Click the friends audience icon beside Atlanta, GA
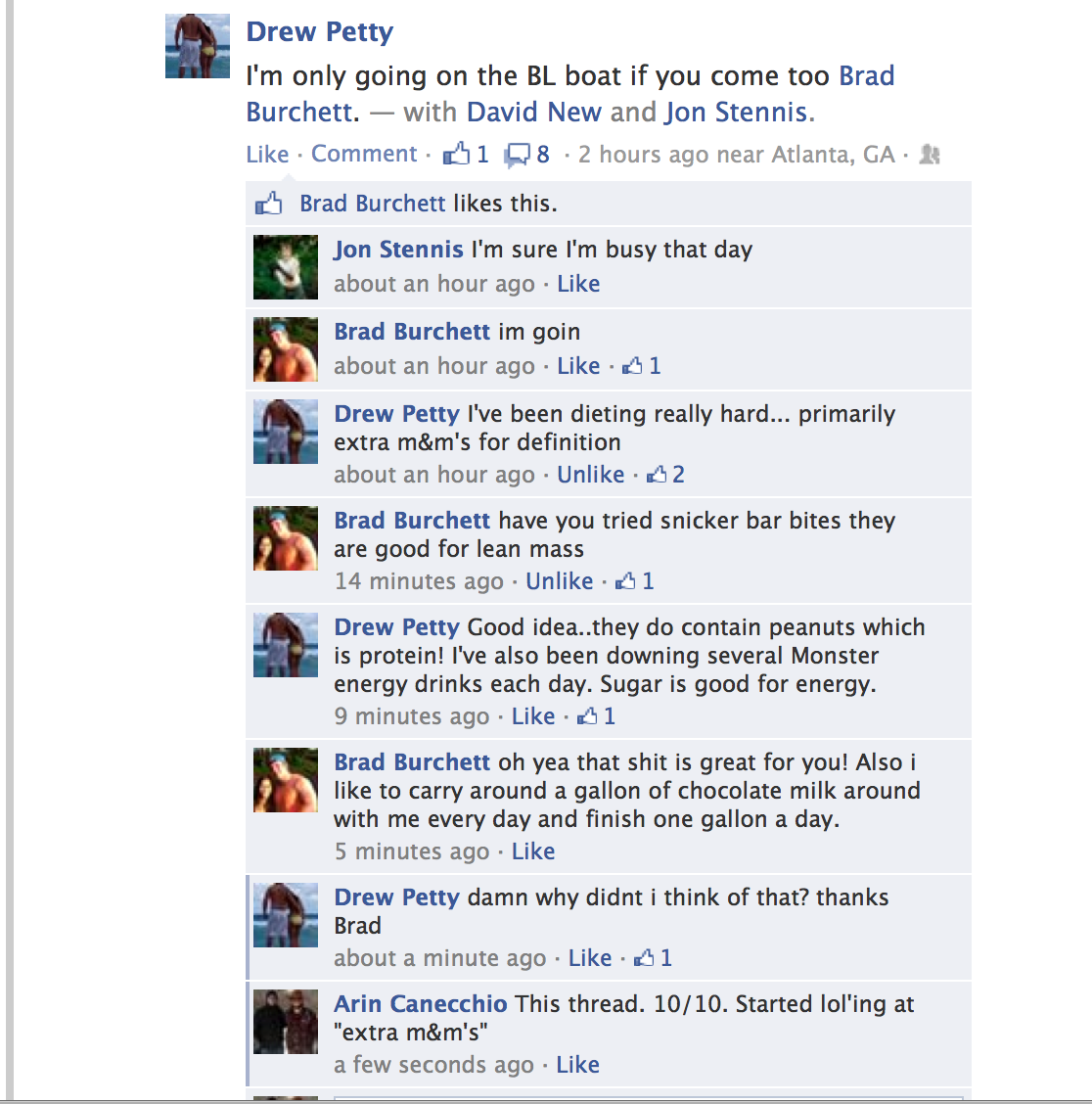The width and height of the screenshot is (1092, 1104). (930, 155)
